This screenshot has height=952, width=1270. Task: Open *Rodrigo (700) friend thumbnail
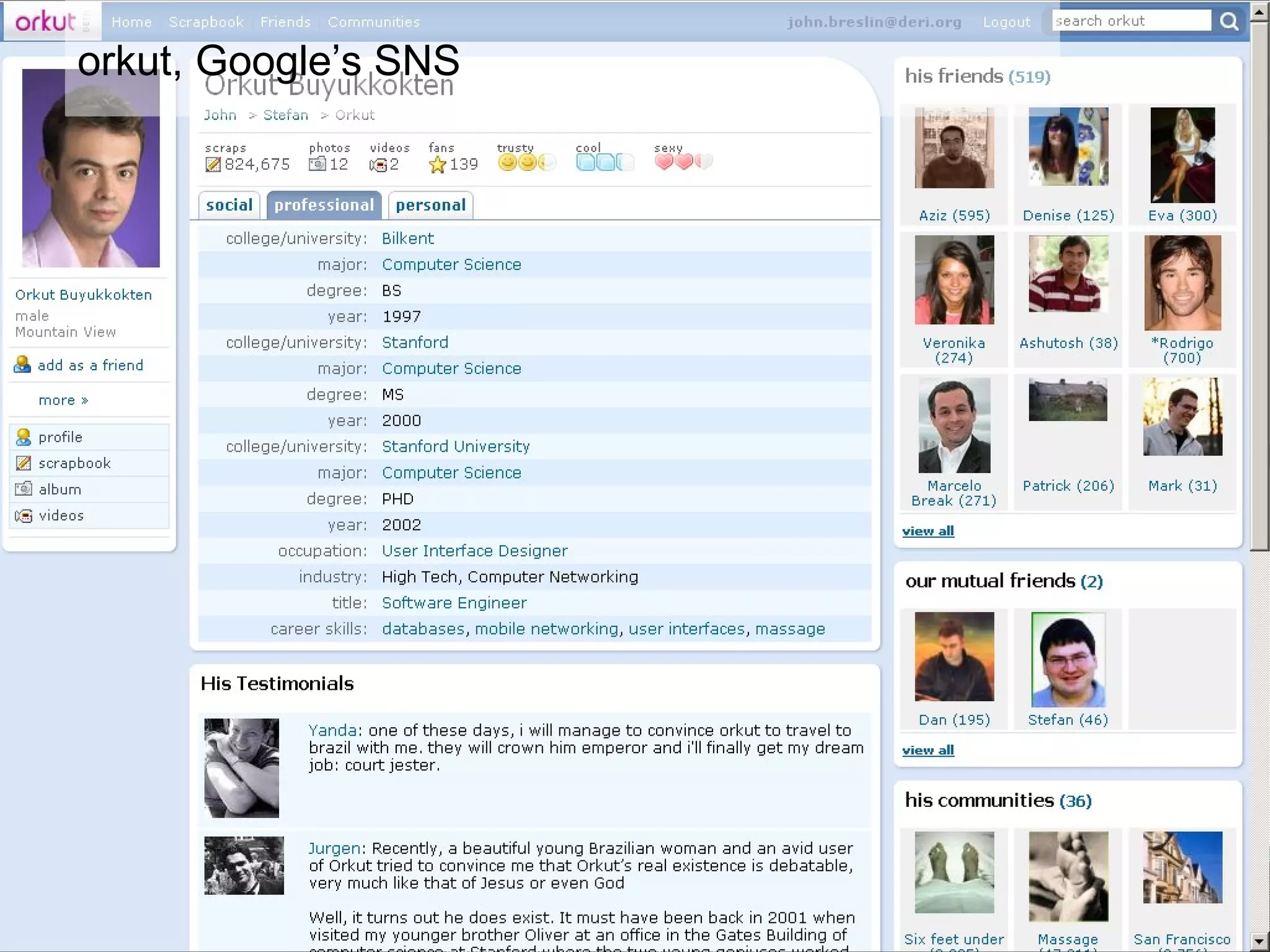[x=1183, y=283]
